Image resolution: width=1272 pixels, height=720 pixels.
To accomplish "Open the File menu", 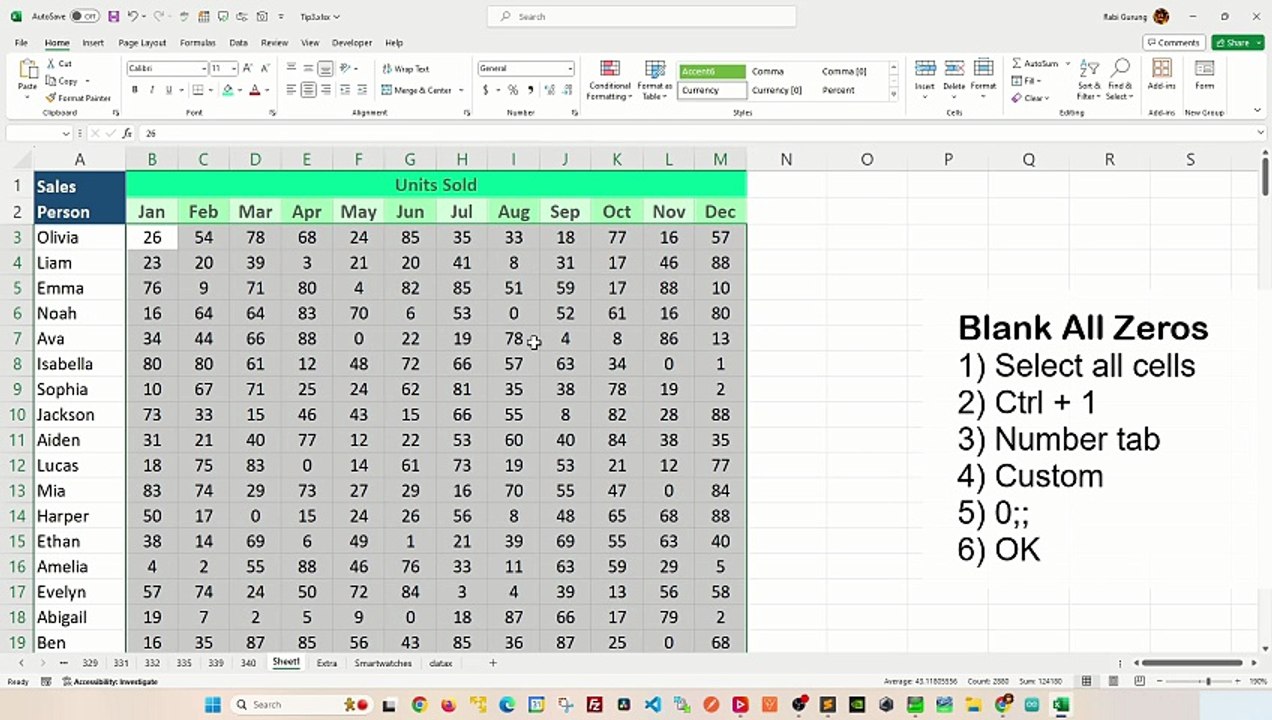I will coord(21,43).
